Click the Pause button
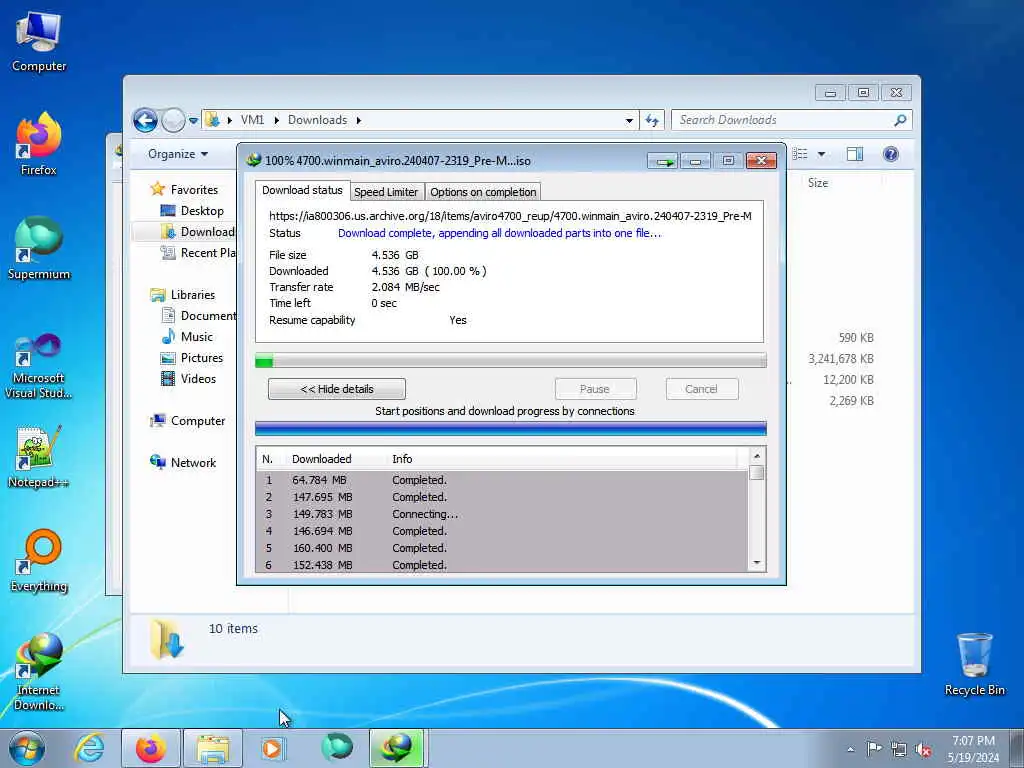This screenshot has height=768, width=1024. pos(595,389)
